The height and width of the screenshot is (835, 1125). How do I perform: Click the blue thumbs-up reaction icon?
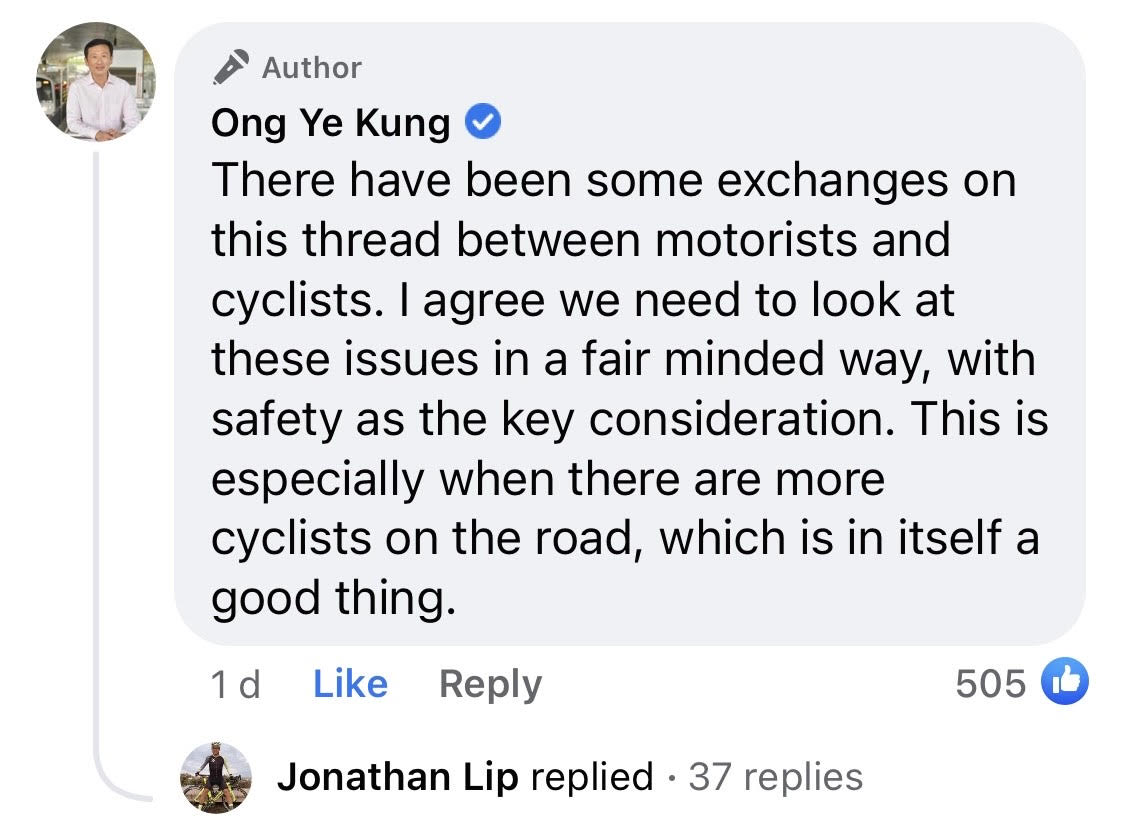(1064, 683)
